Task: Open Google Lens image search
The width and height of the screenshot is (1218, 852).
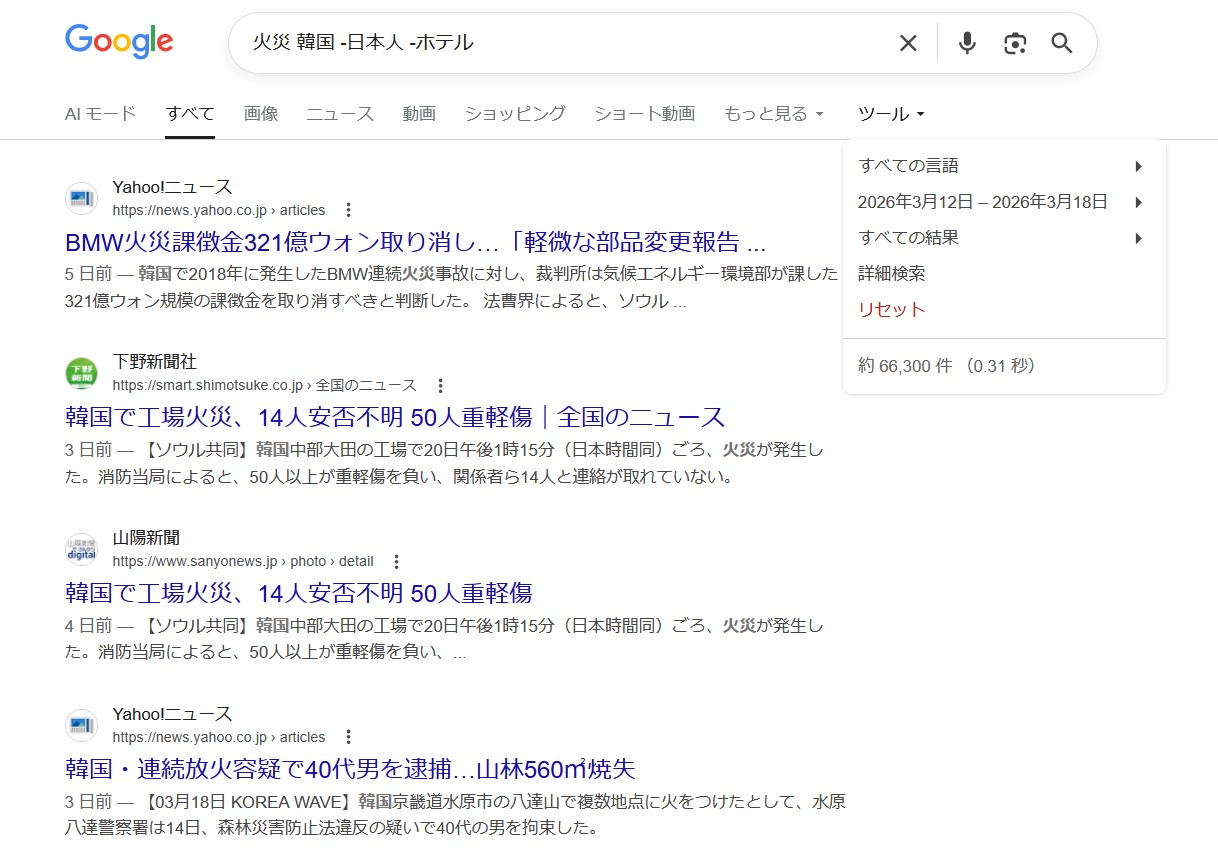Action: point(1014,43)
